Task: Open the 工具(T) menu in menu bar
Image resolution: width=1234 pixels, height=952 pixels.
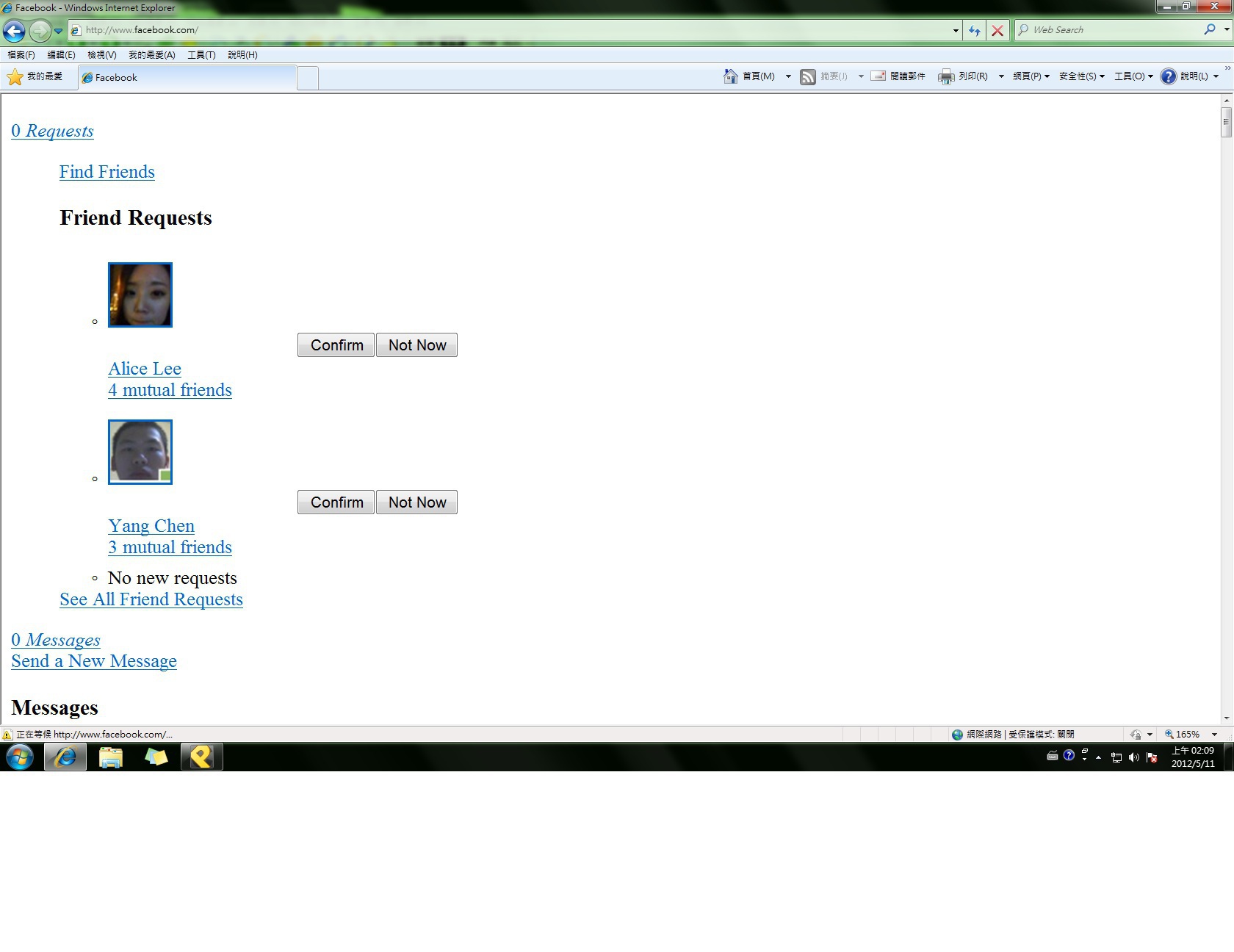Action: [x=201, y=55]
